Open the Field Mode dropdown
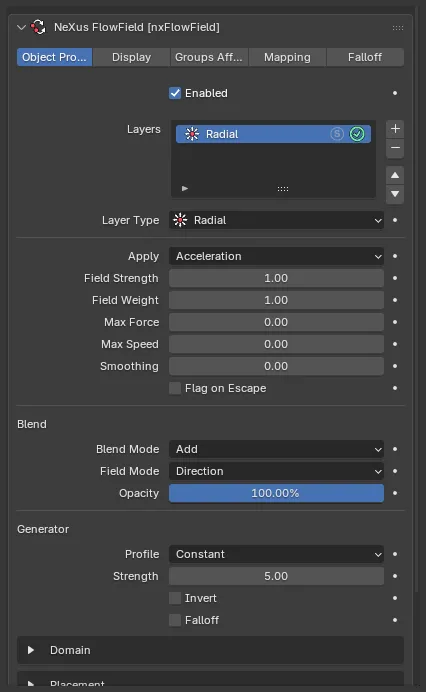Screen dimensions: 426x692 point(276,471)
